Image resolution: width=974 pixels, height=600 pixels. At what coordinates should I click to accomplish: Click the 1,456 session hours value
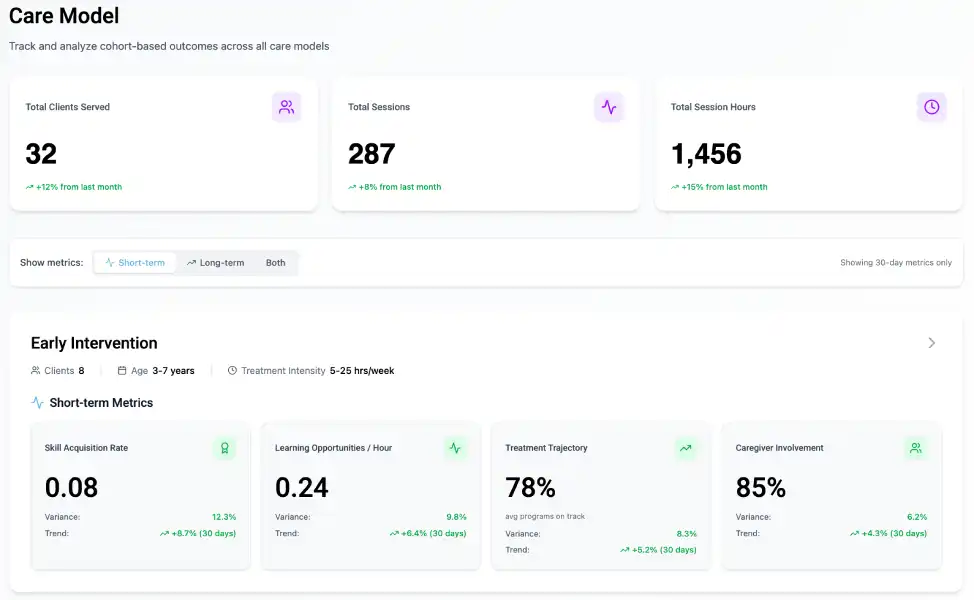tap(706, 154)
